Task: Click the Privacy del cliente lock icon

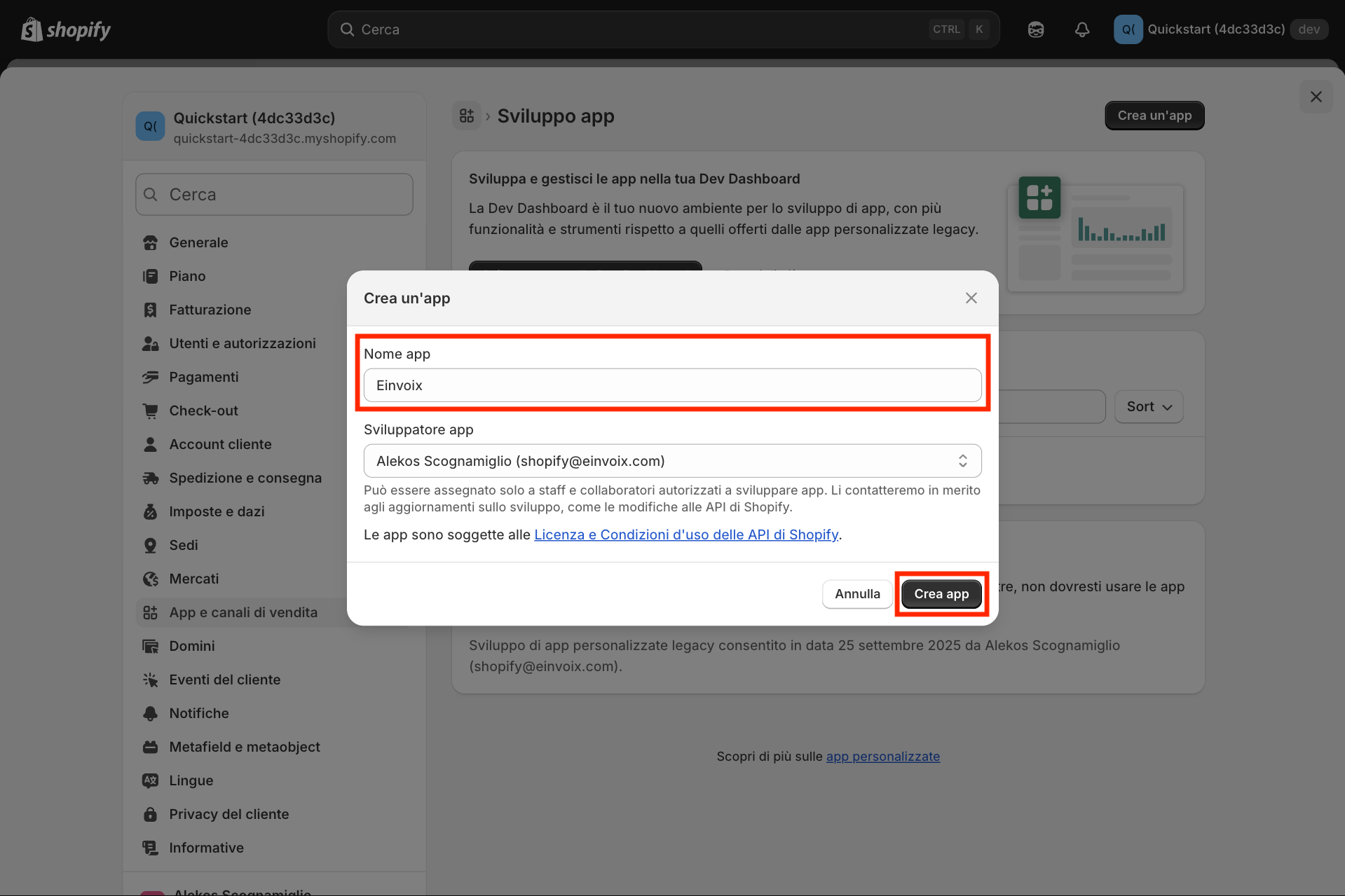Action: (x=151, y=814)
